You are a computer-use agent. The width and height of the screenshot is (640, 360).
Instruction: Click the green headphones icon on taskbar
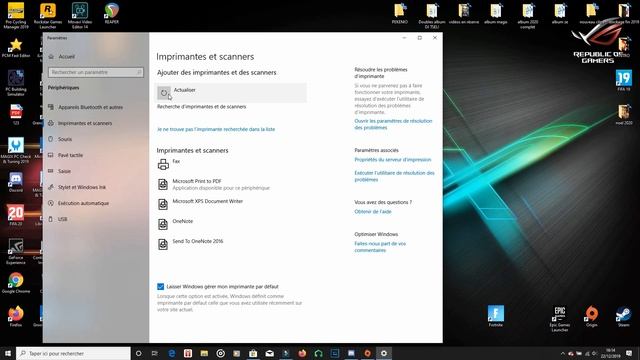point(318,353)
